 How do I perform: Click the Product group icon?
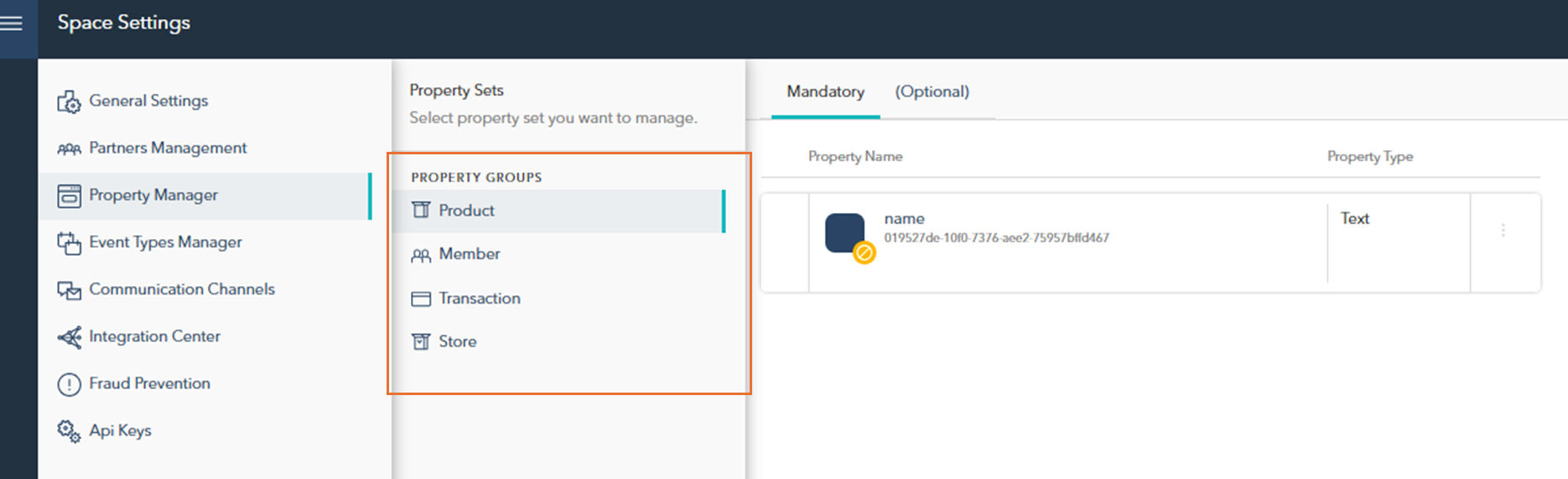pyautogui.click(x=421, y=210)
